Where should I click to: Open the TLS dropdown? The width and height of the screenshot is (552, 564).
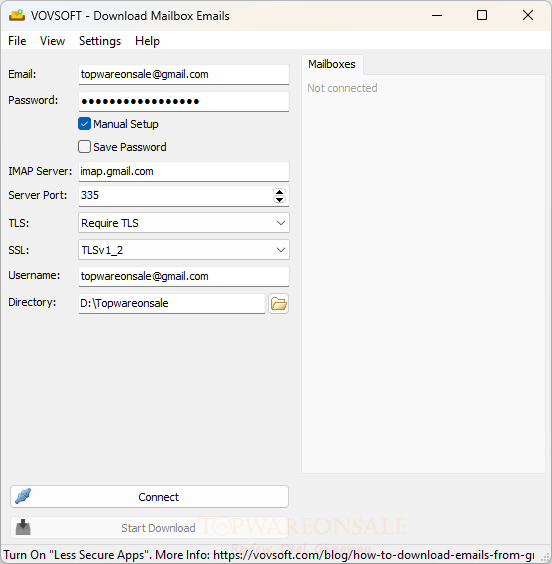(184, 223)
